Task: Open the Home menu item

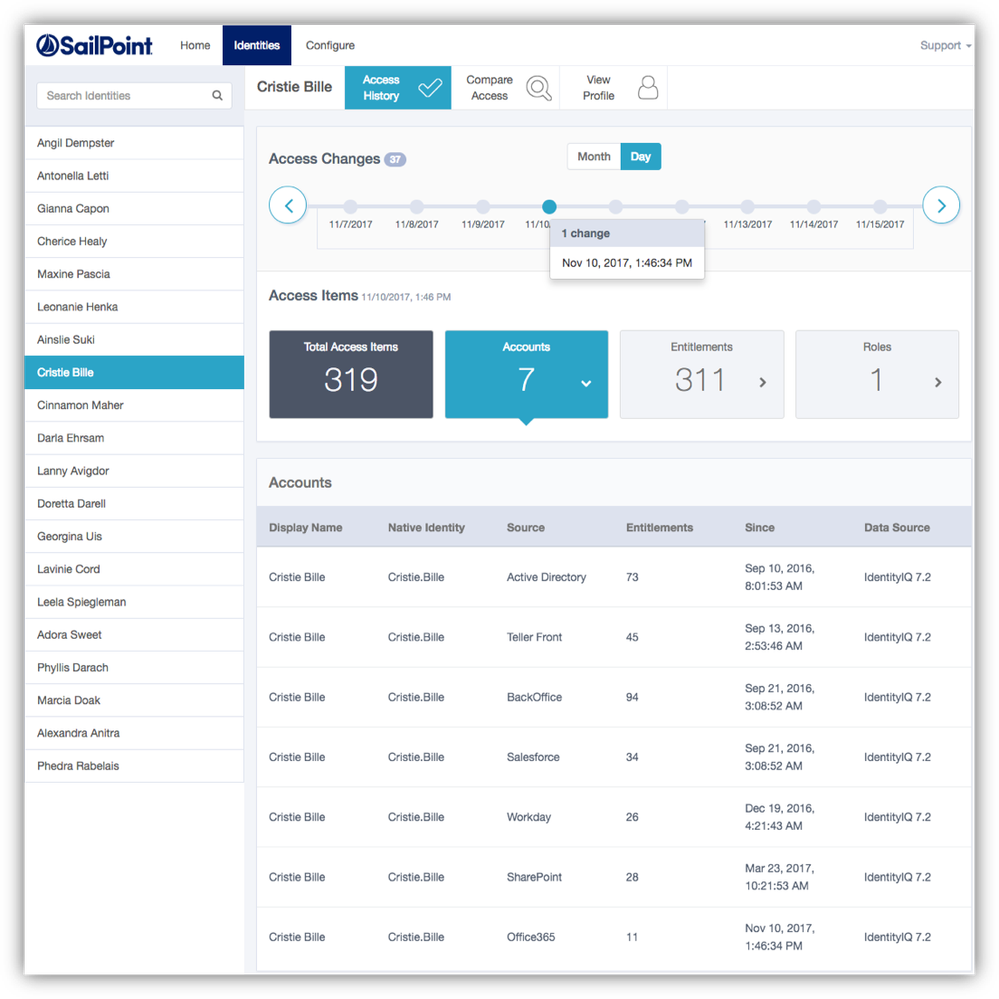Action: 195,46
